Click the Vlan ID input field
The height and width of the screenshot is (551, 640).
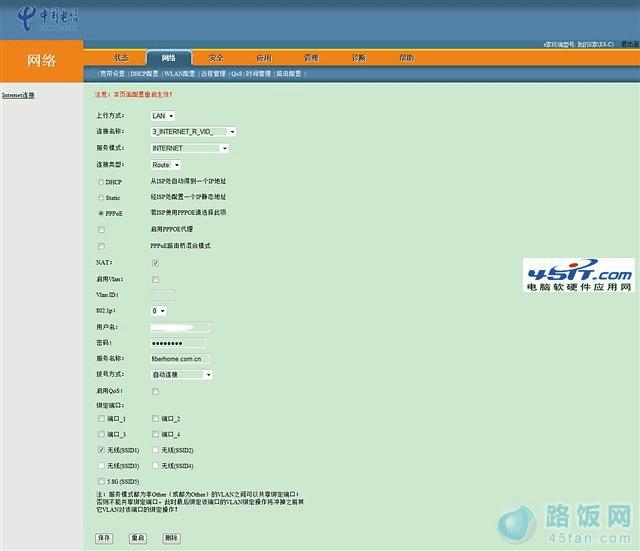click(x=163, y=295)
